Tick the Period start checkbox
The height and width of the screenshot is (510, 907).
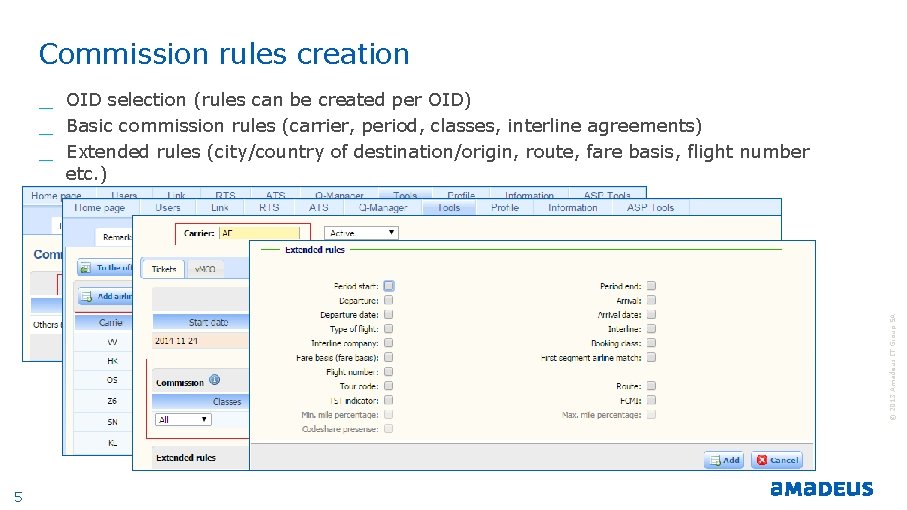click(x=389, y=286)
